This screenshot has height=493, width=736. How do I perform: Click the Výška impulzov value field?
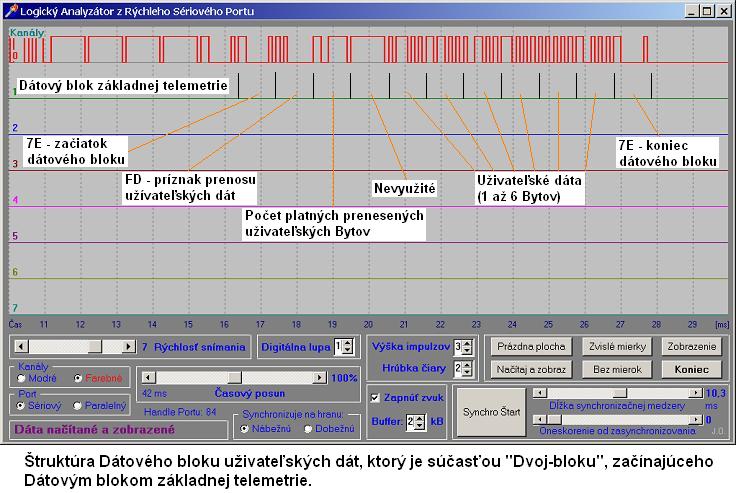click(x=458, y=347)
